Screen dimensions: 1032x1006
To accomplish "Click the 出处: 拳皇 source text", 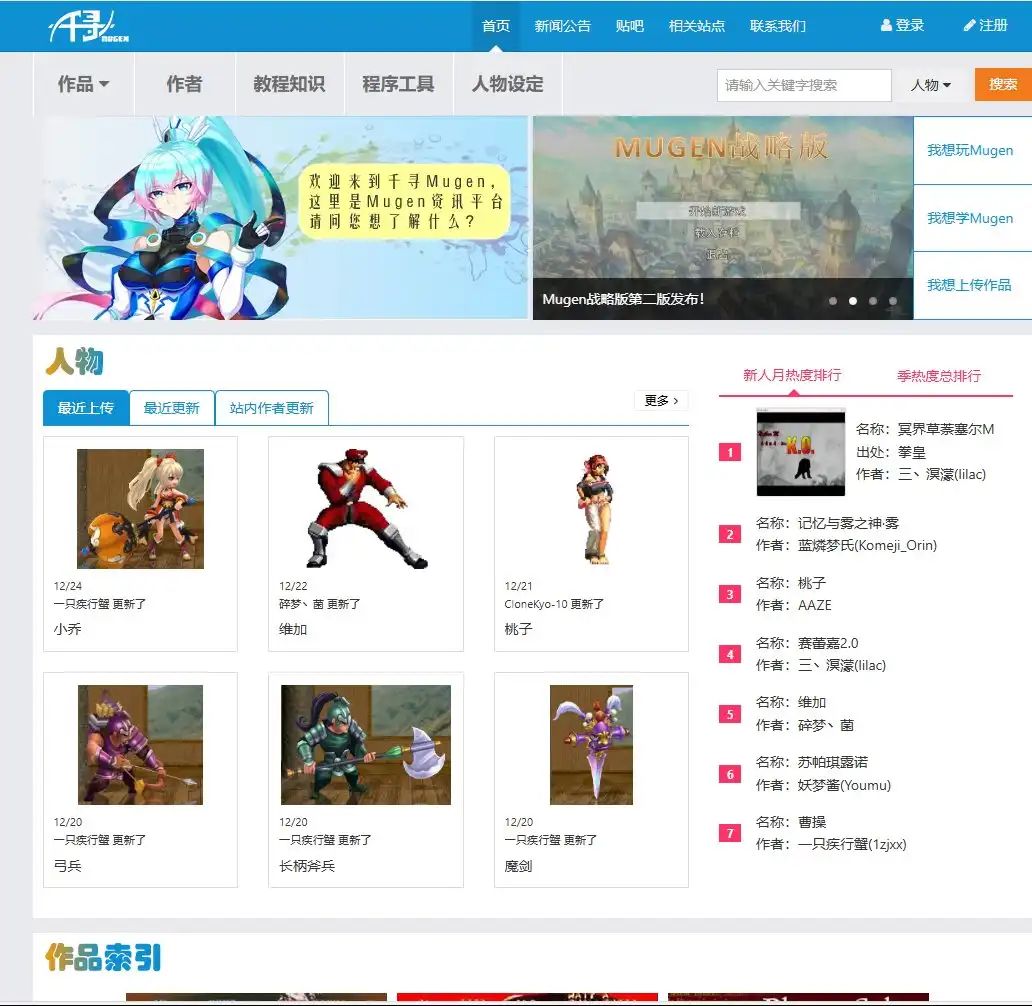I will pos(891,452).
